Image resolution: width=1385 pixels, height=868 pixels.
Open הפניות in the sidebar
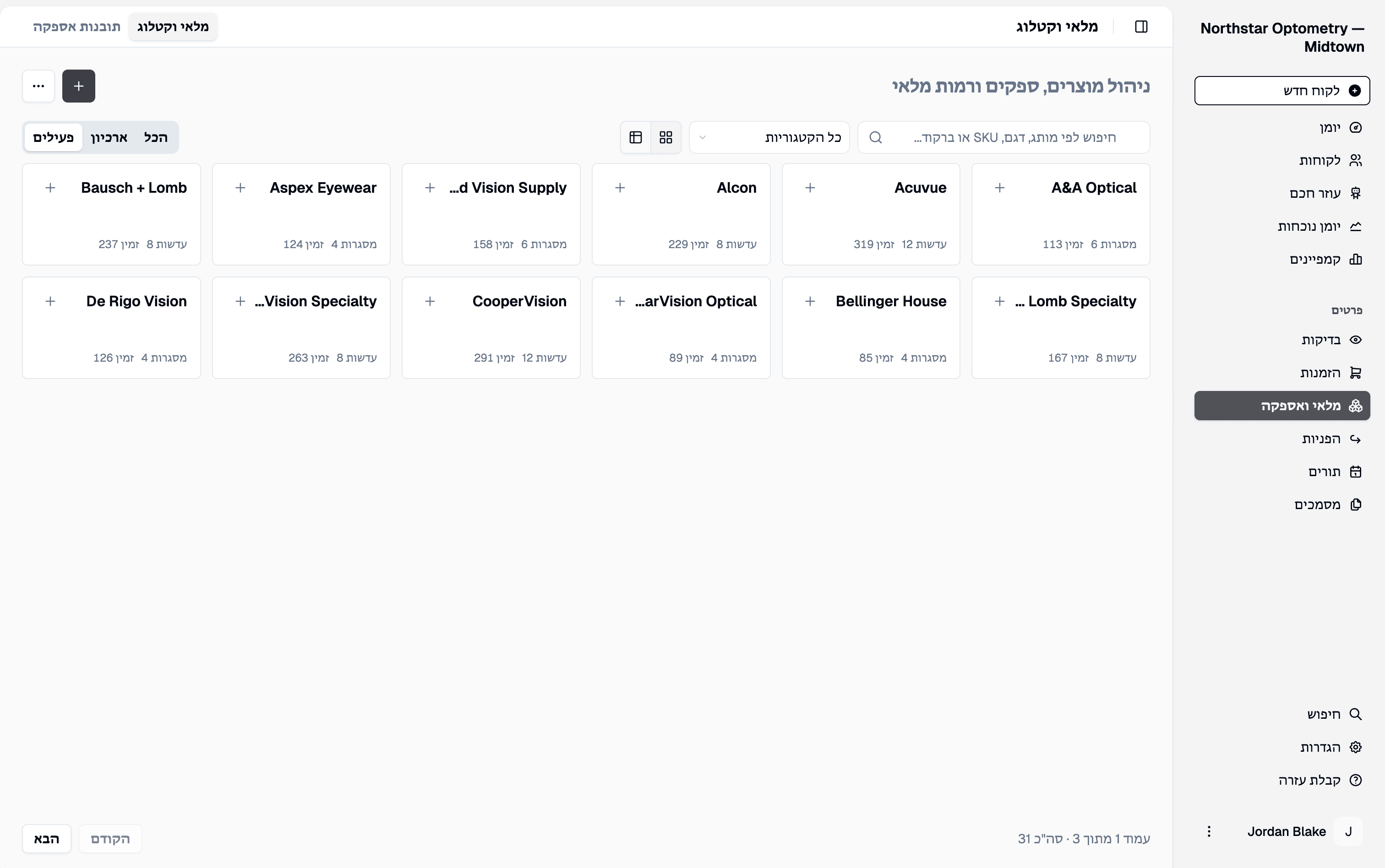1282,439
